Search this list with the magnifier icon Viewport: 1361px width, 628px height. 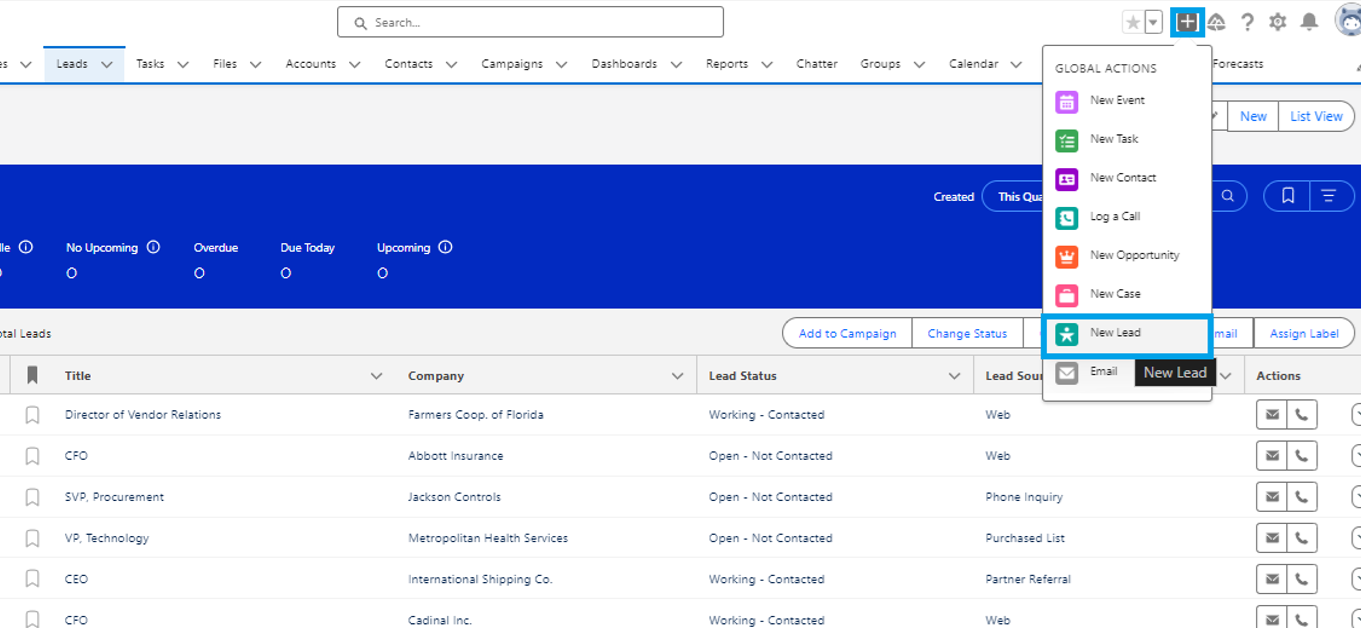pos(1227,196)
